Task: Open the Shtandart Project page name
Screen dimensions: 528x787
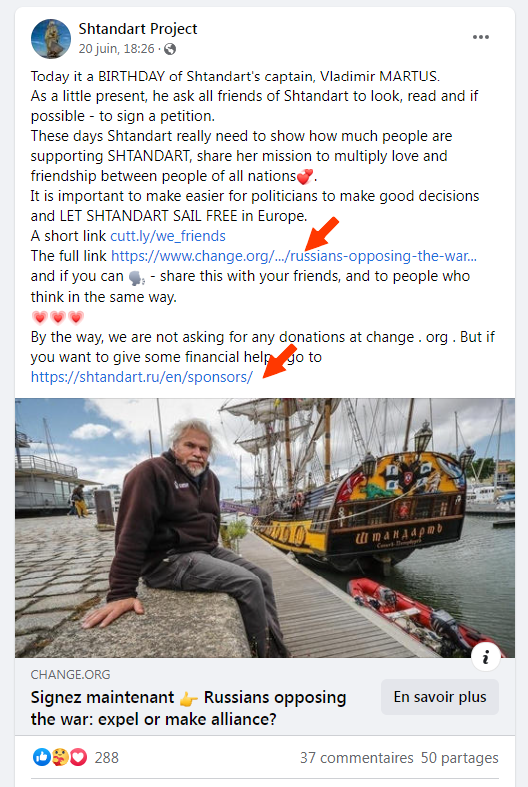Action: tap(138, 29)
